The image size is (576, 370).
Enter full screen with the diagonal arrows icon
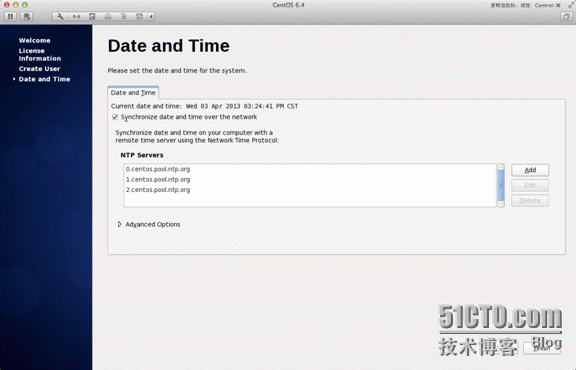571,5
